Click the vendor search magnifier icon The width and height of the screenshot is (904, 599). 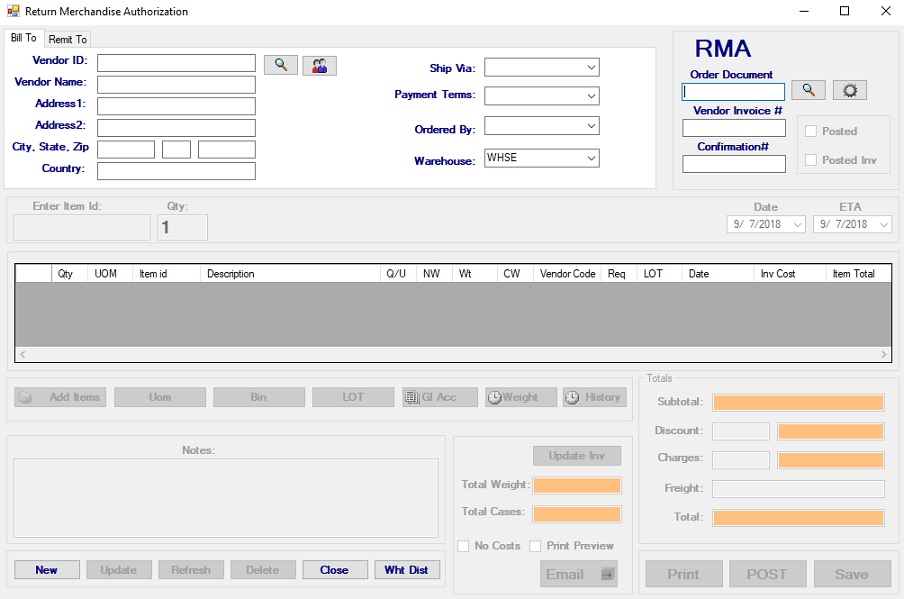coord(281,65)
